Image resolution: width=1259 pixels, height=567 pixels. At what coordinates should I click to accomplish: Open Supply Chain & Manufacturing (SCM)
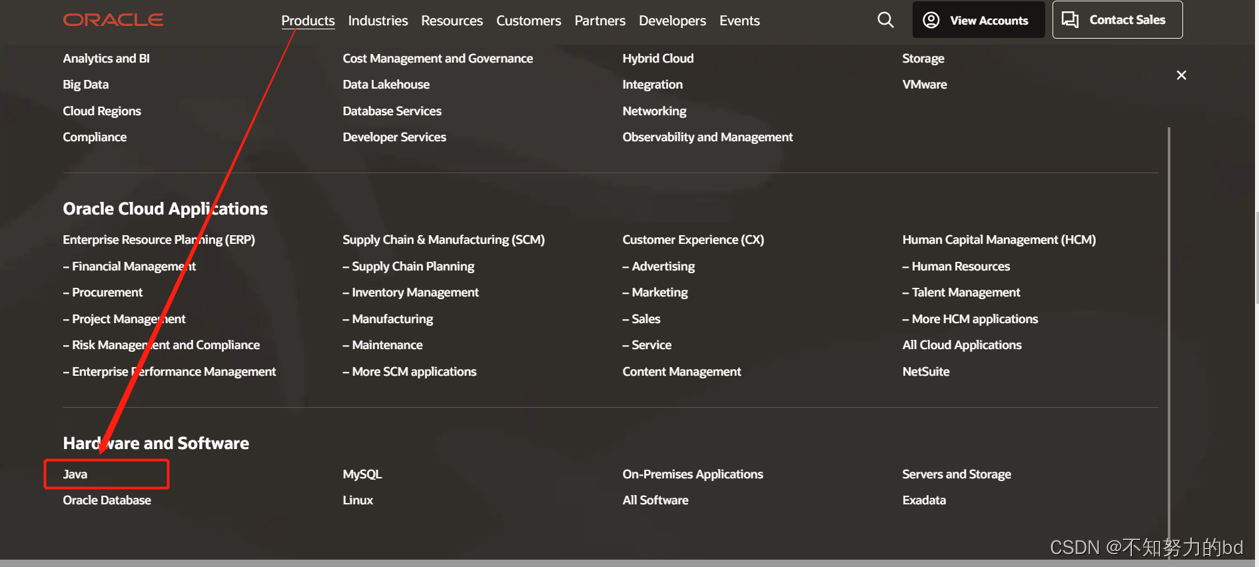444,240
